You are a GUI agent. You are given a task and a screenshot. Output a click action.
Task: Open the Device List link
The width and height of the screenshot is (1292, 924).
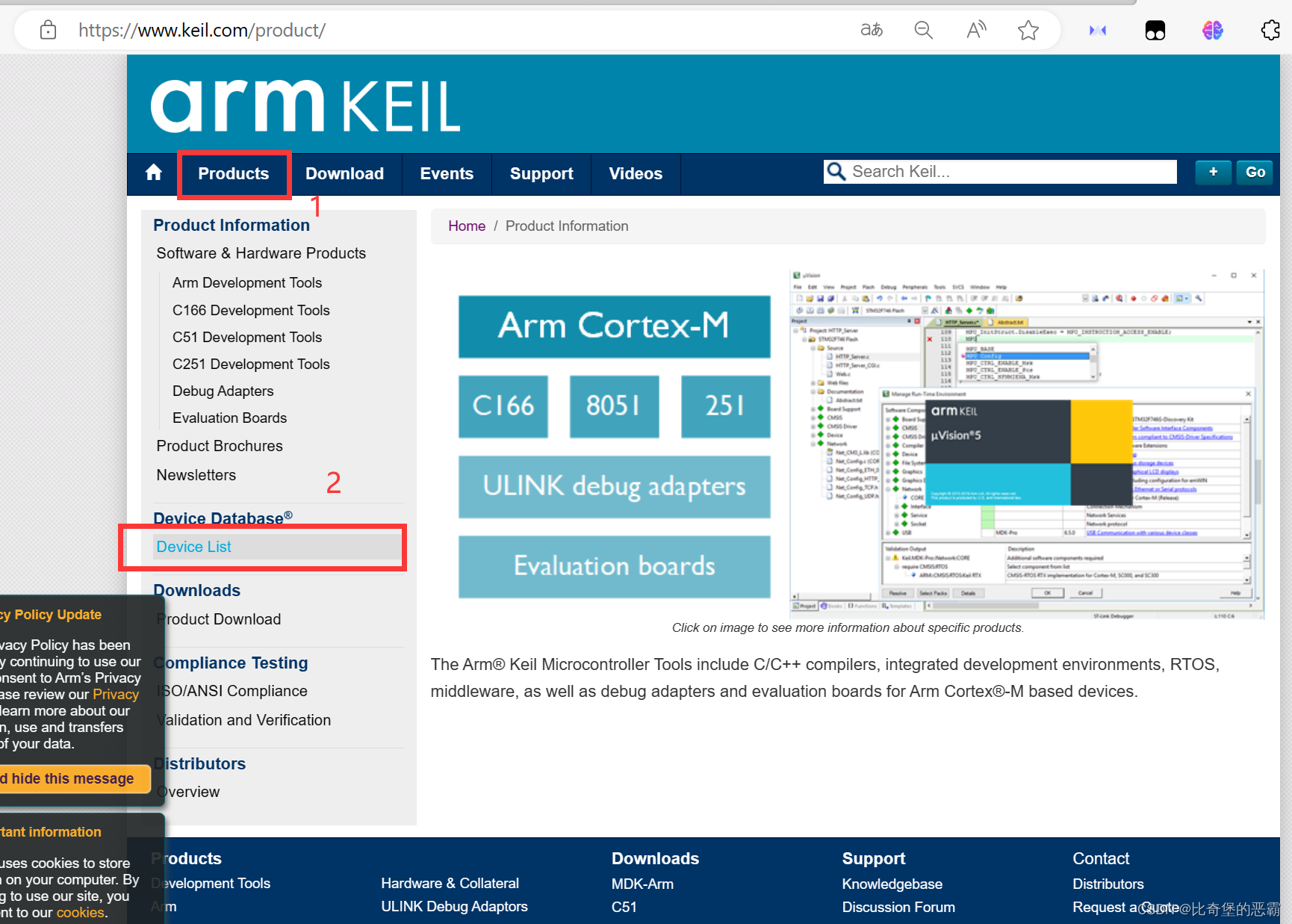click(194, 547)
